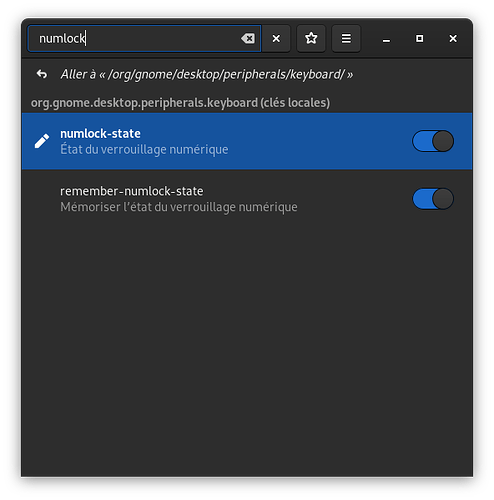Viewport: 494px width, 500px height.
Task: Clear the search text with the backspace icon
Action: (x=248, y=38)
